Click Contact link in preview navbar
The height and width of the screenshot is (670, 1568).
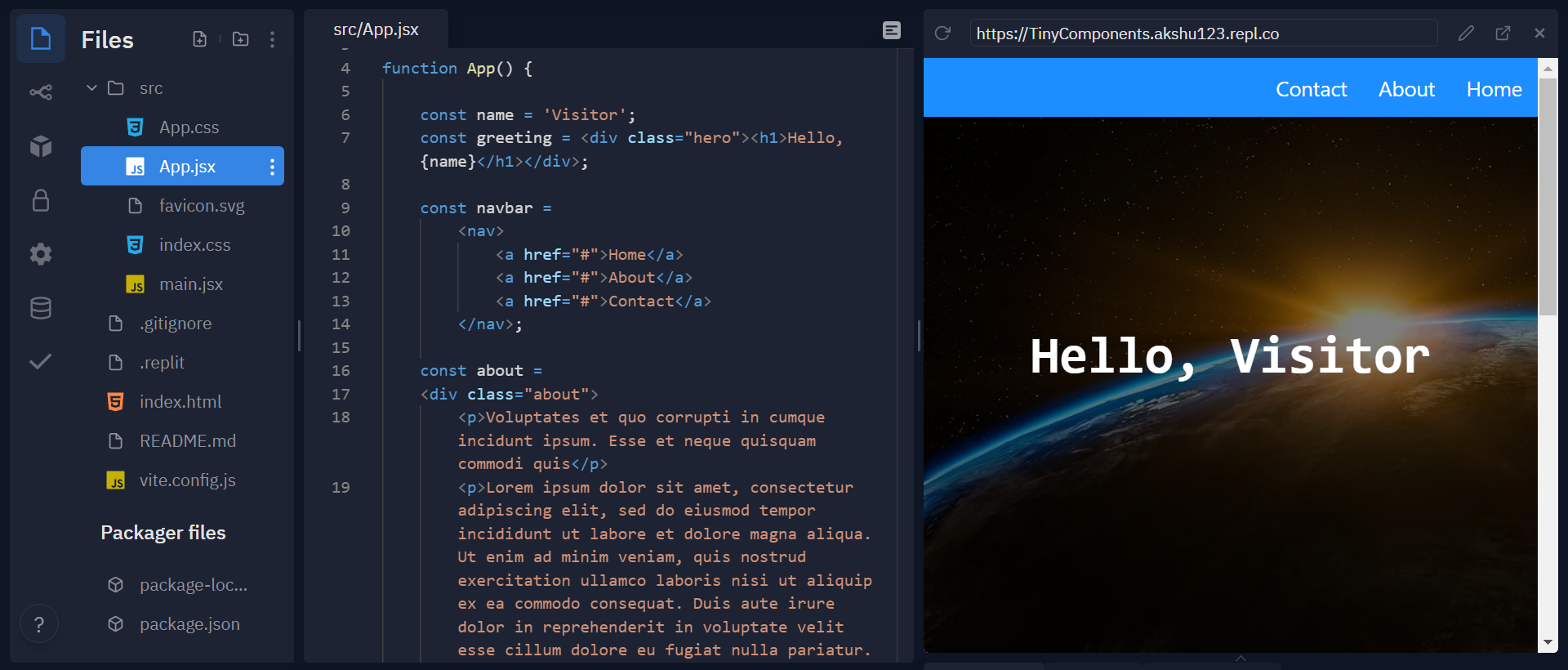point(1311,89)
